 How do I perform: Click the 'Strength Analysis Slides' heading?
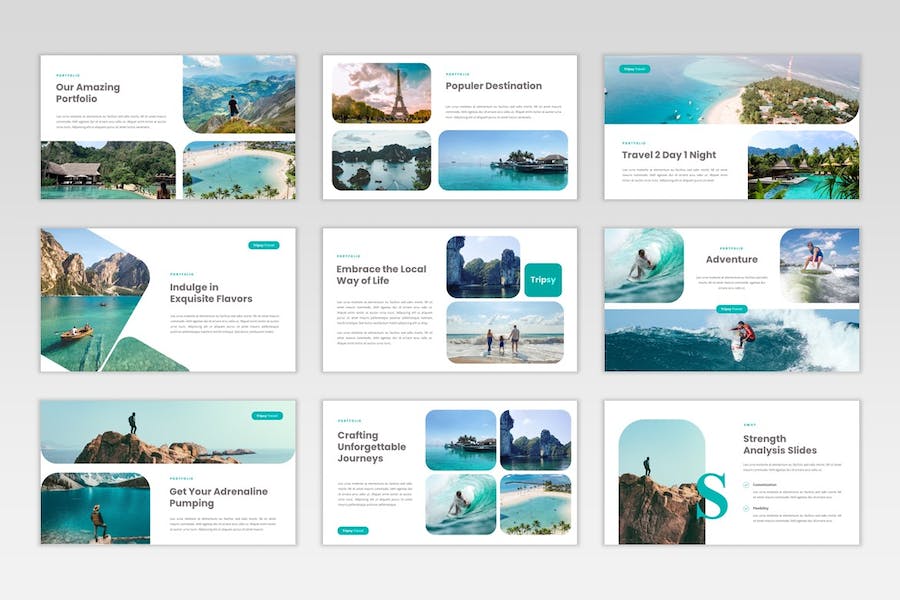point(779,445)
